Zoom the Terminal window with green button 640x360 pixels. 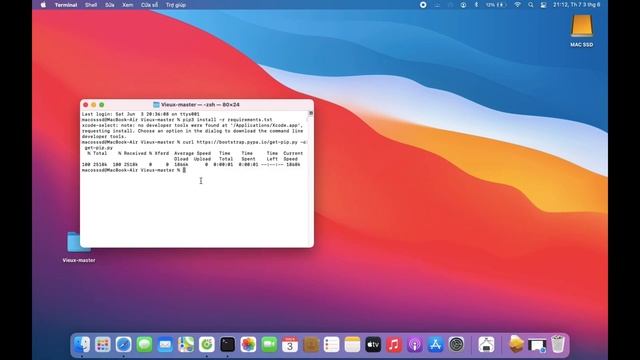click(102, 105)
